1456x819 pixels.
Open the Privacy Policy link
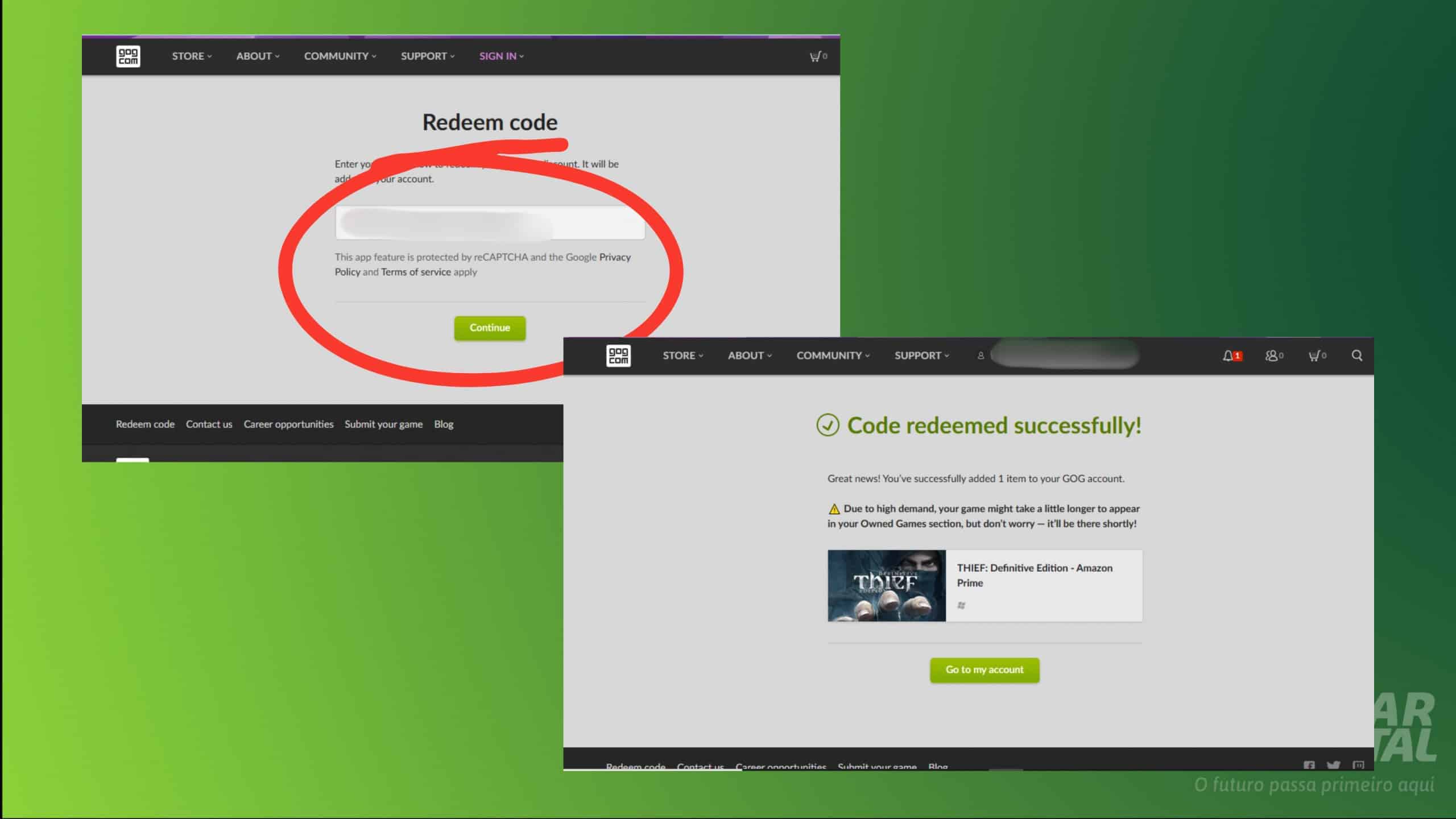pyautogui.click(x=482, y=264)
